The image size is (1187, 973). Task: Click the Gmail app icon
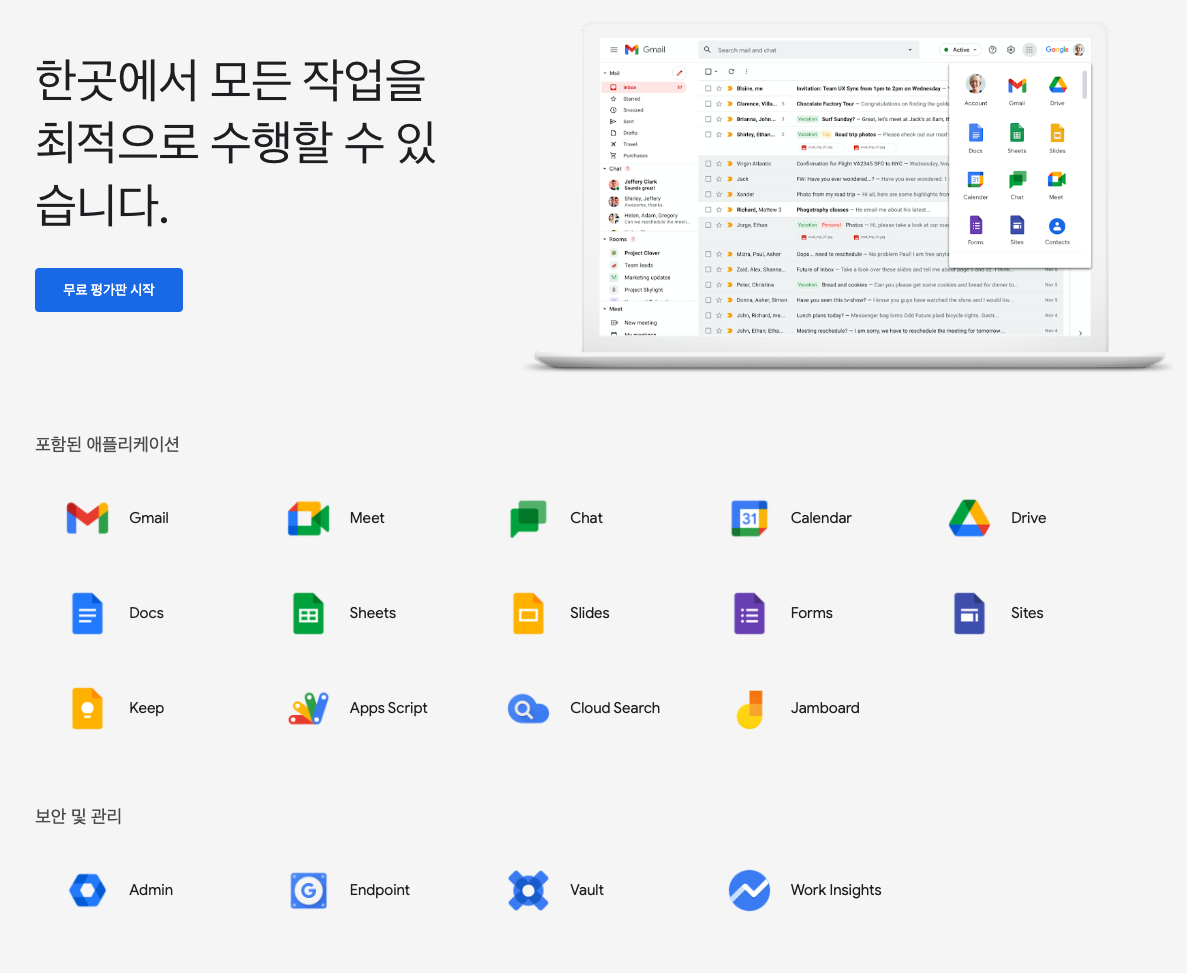pos(87,518)
